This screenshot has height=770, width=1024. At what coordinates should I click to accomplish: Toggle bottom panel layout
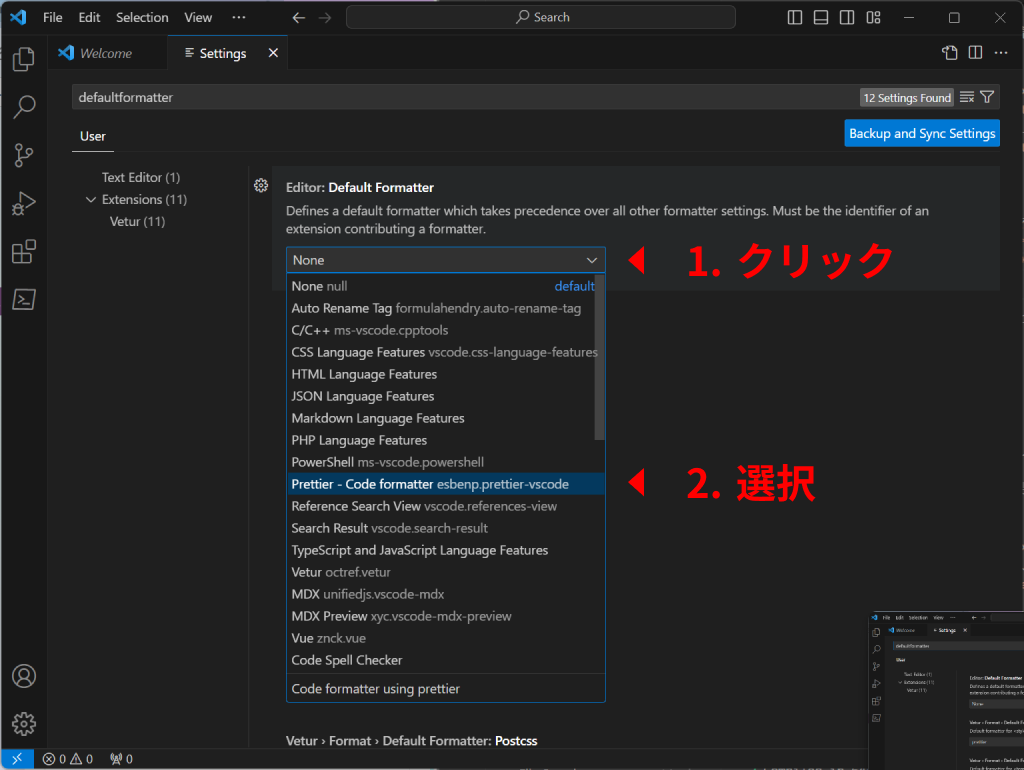click(x=821, y=18)
